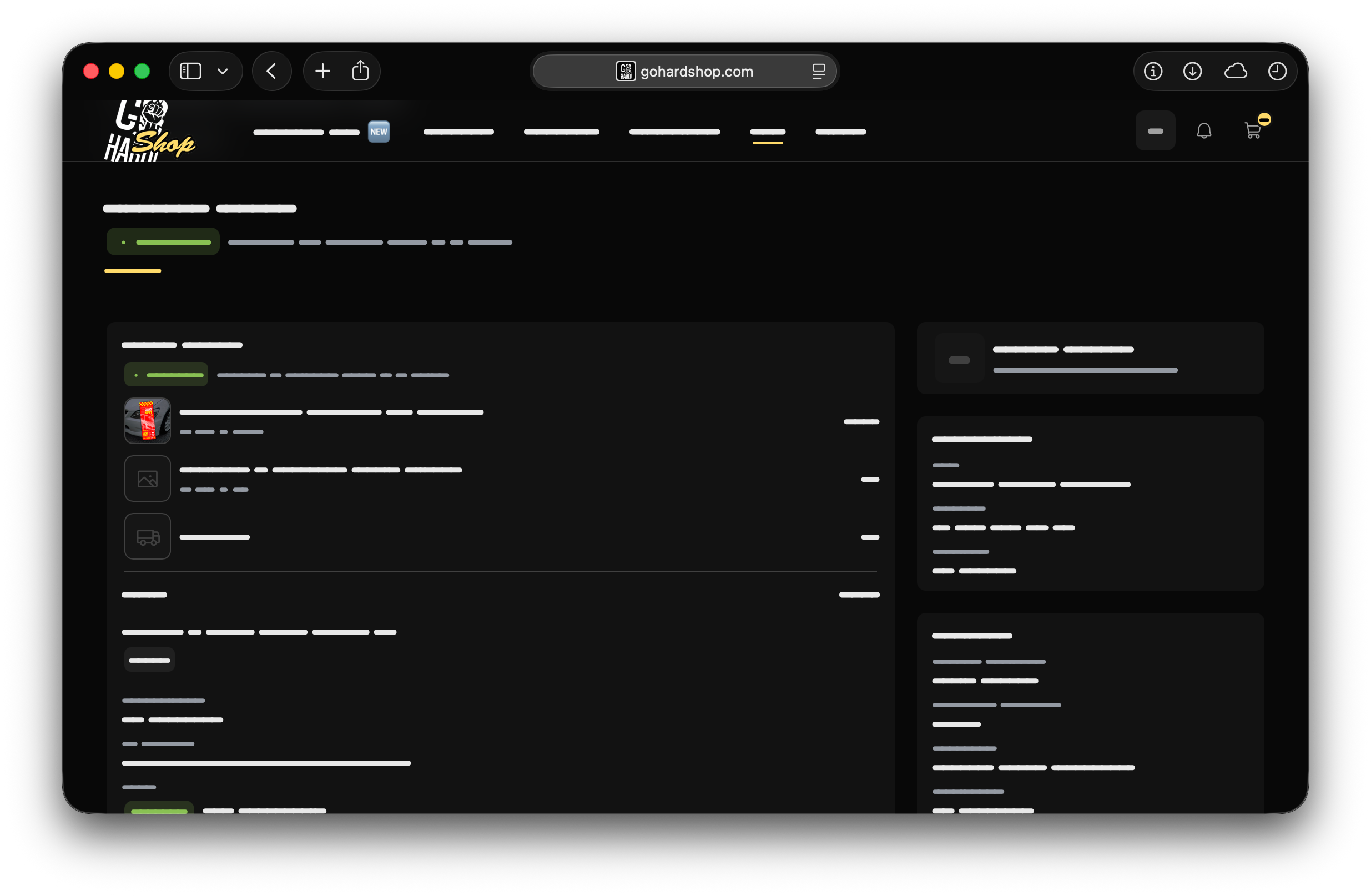Open the reader view icon in address bar
The height and width of the screenshot is (896, 1371).
tap(819, 71)
